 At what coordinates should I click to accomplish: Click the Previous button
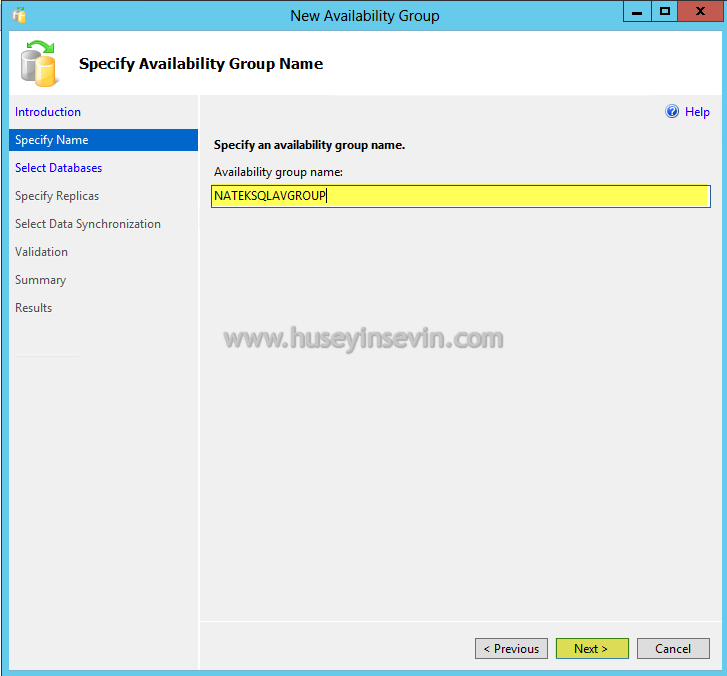(511, 648)
